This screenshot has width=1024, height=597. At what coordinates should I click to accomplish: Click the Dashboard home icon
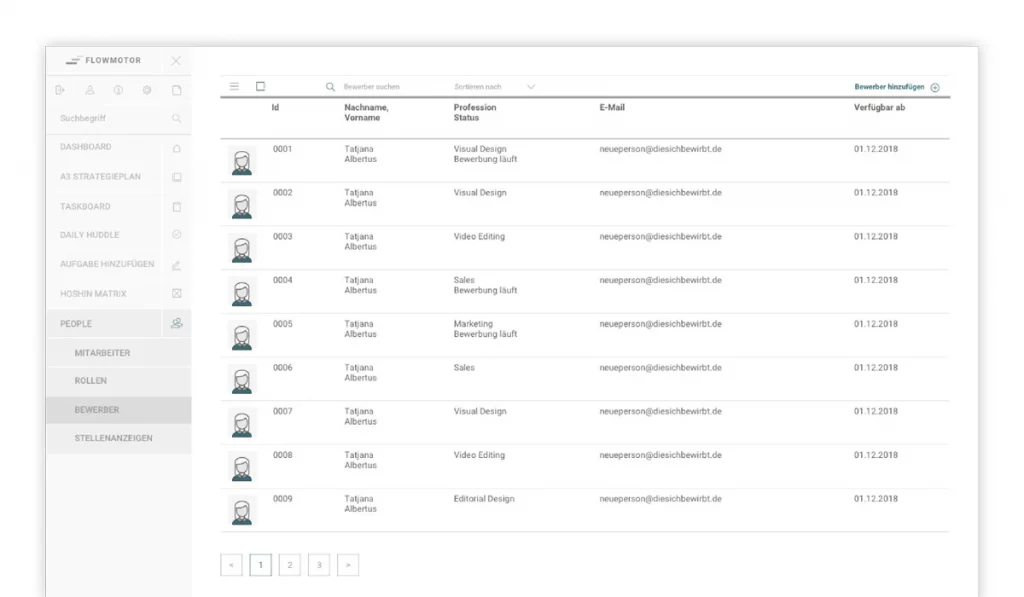[x=176, y=148]
